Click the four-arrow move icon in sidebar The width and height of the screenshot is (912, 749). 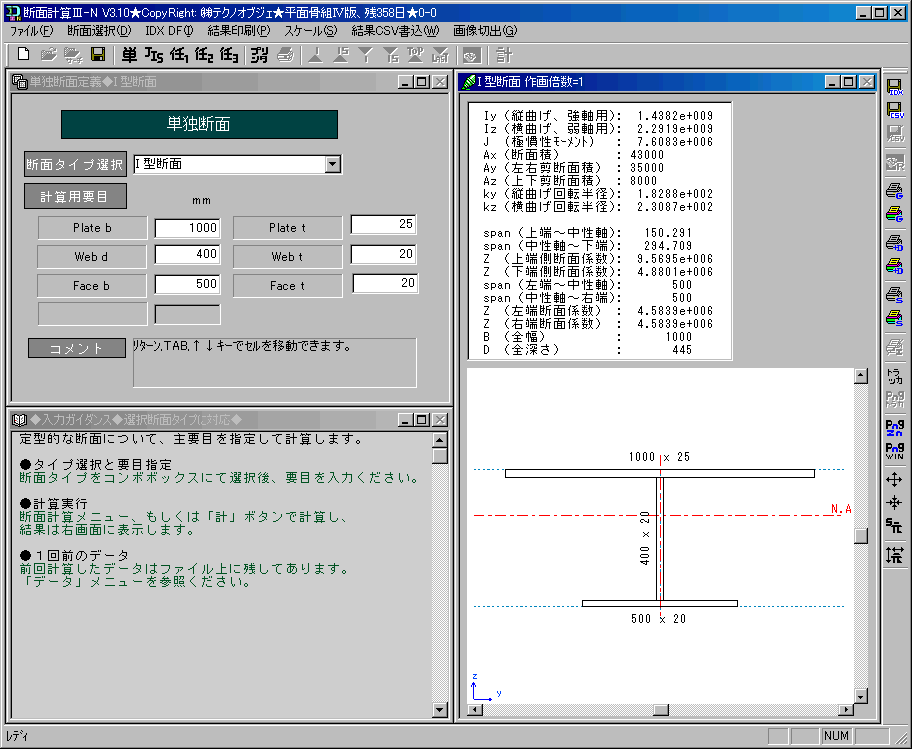[x=896, y=478]
